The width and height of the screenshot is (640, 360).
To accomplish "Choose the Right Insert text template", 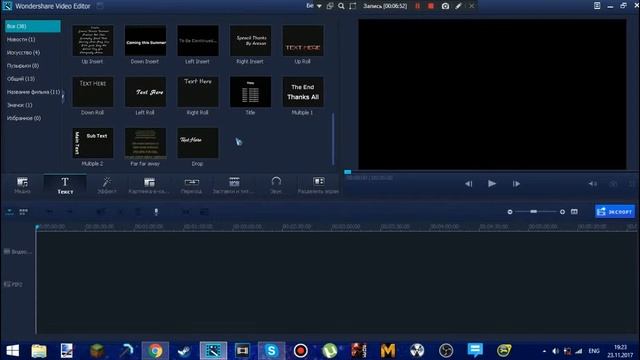I will coord(250,41).
